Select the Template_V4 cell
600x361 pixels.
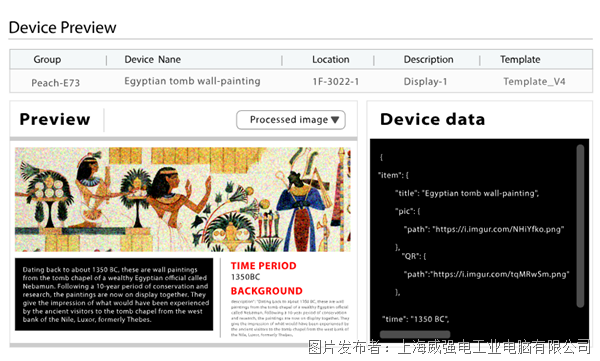pos(534,82)
